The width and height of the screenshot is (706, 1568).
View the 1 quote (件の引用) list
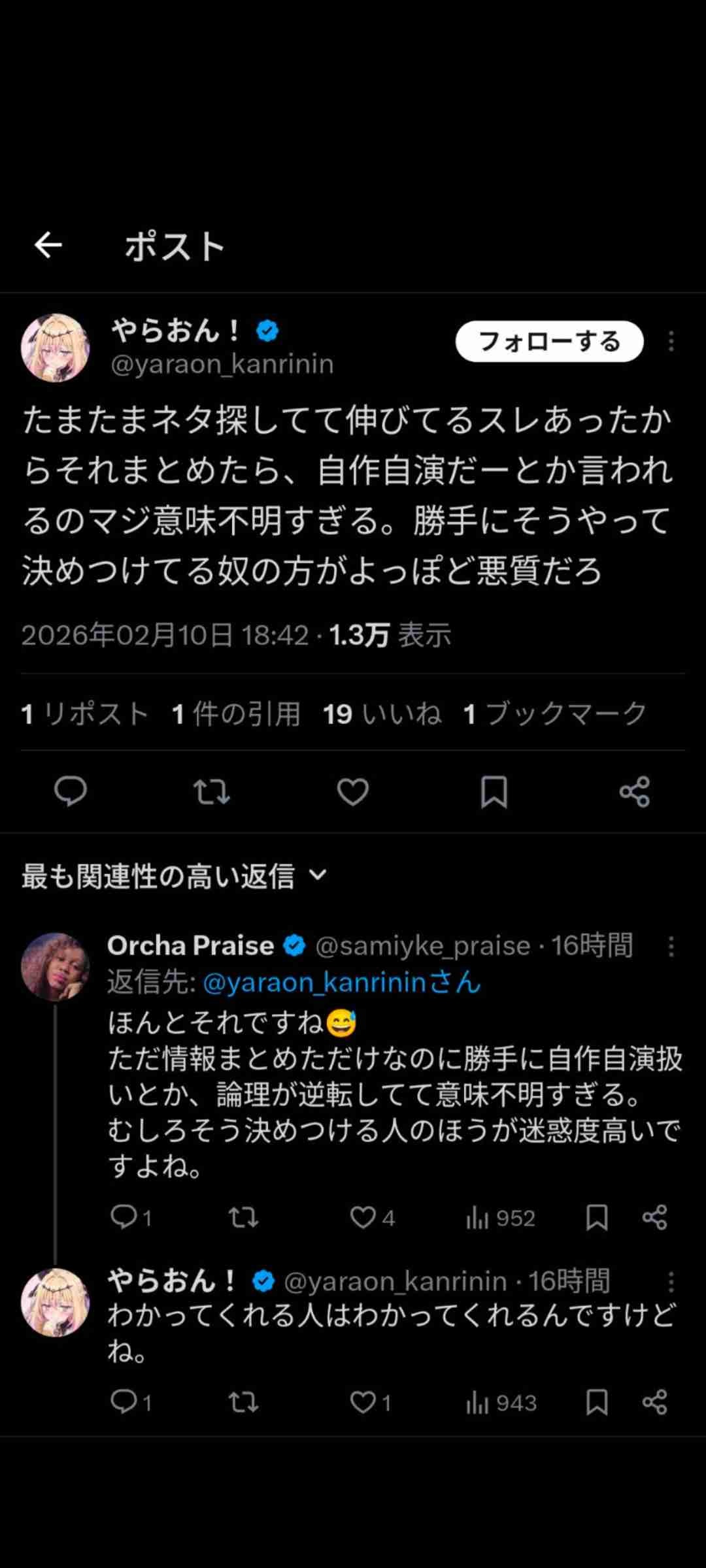pyautogui.click(x=236, y=713)
